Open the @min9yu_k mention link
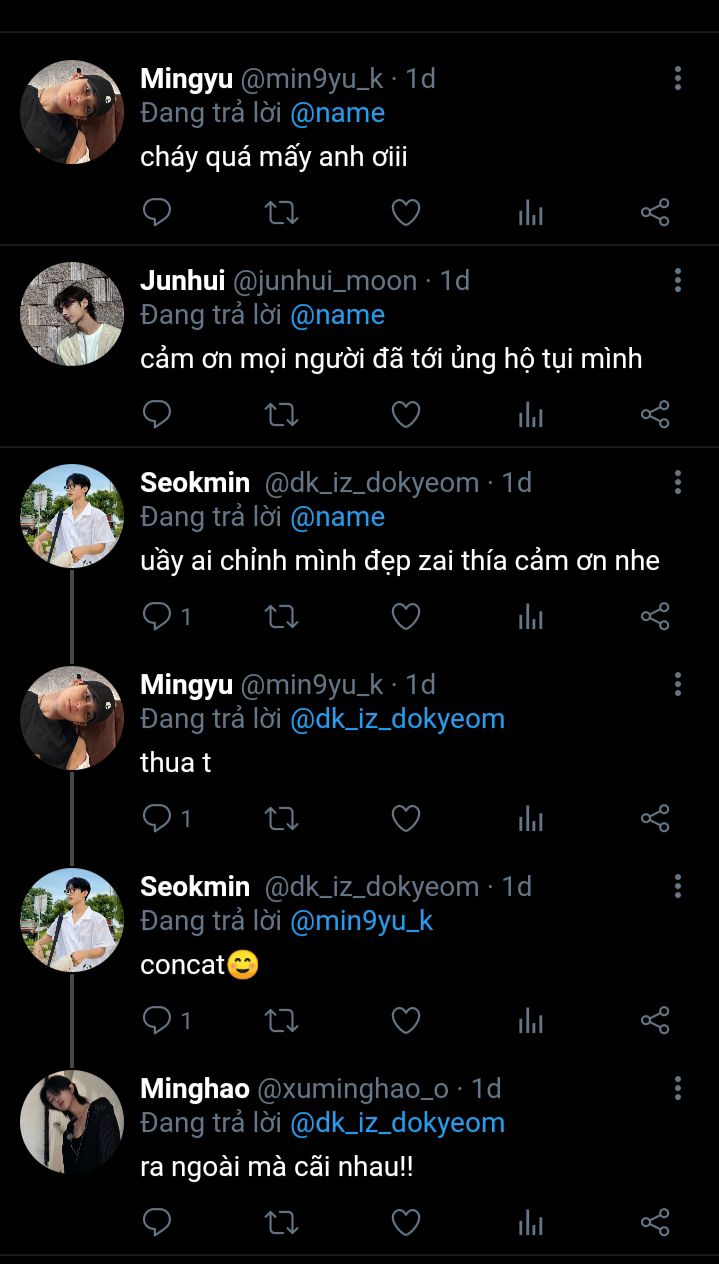The image size is (719, 1264). click(361, 921)
